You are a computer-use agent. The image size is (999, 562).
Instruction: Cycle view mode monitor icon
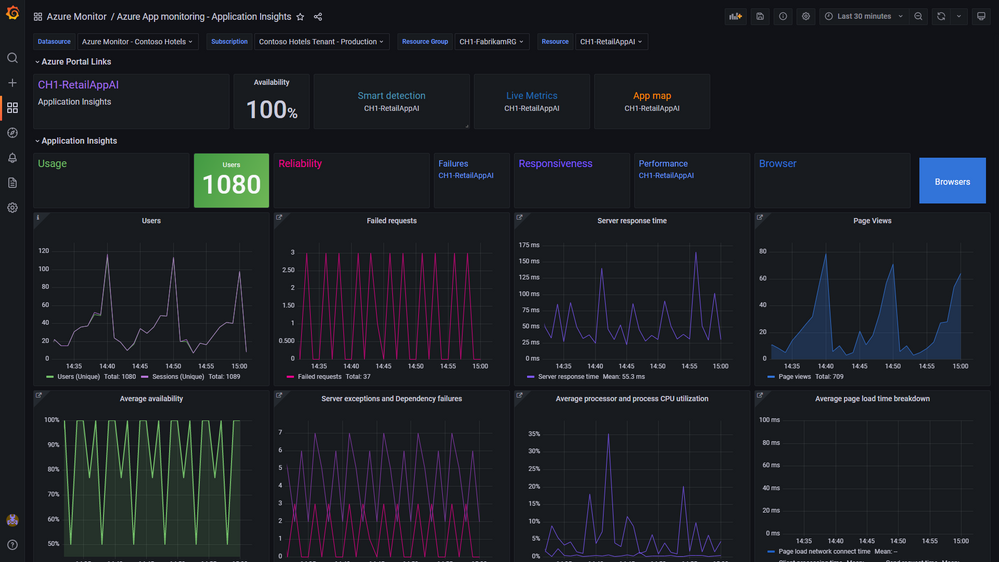point(981,17)
